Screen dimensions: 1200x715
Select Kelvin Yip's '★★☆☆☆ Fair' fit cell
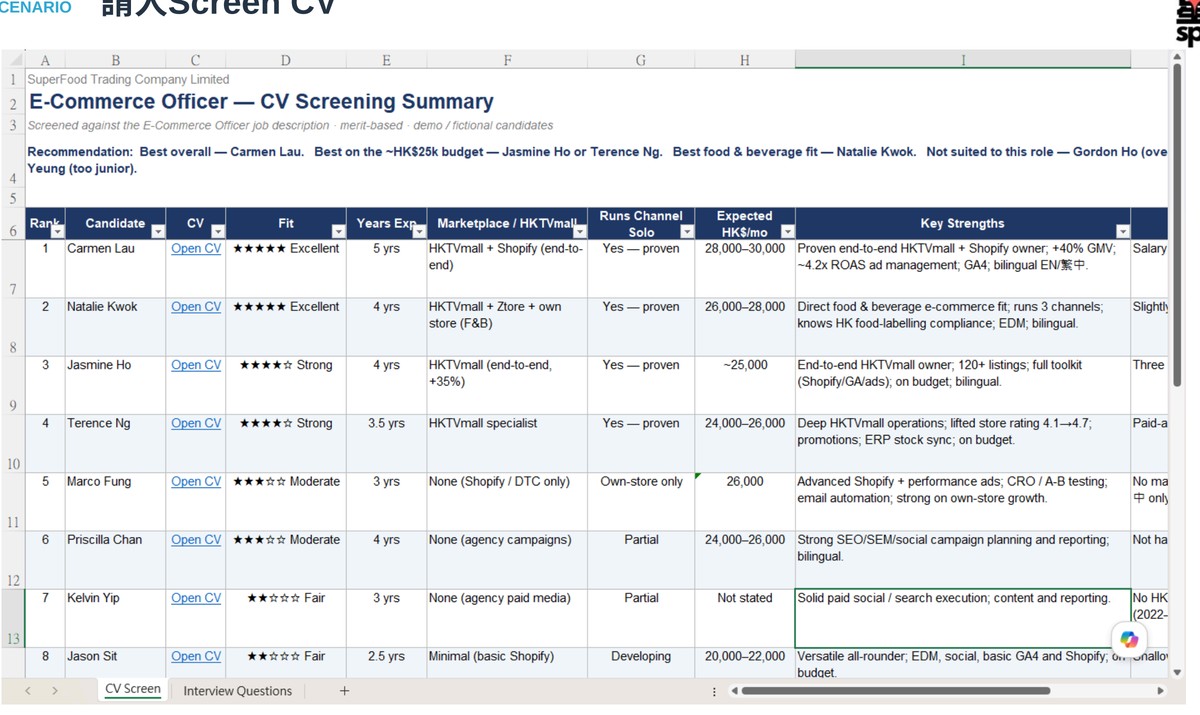(286, 619)
